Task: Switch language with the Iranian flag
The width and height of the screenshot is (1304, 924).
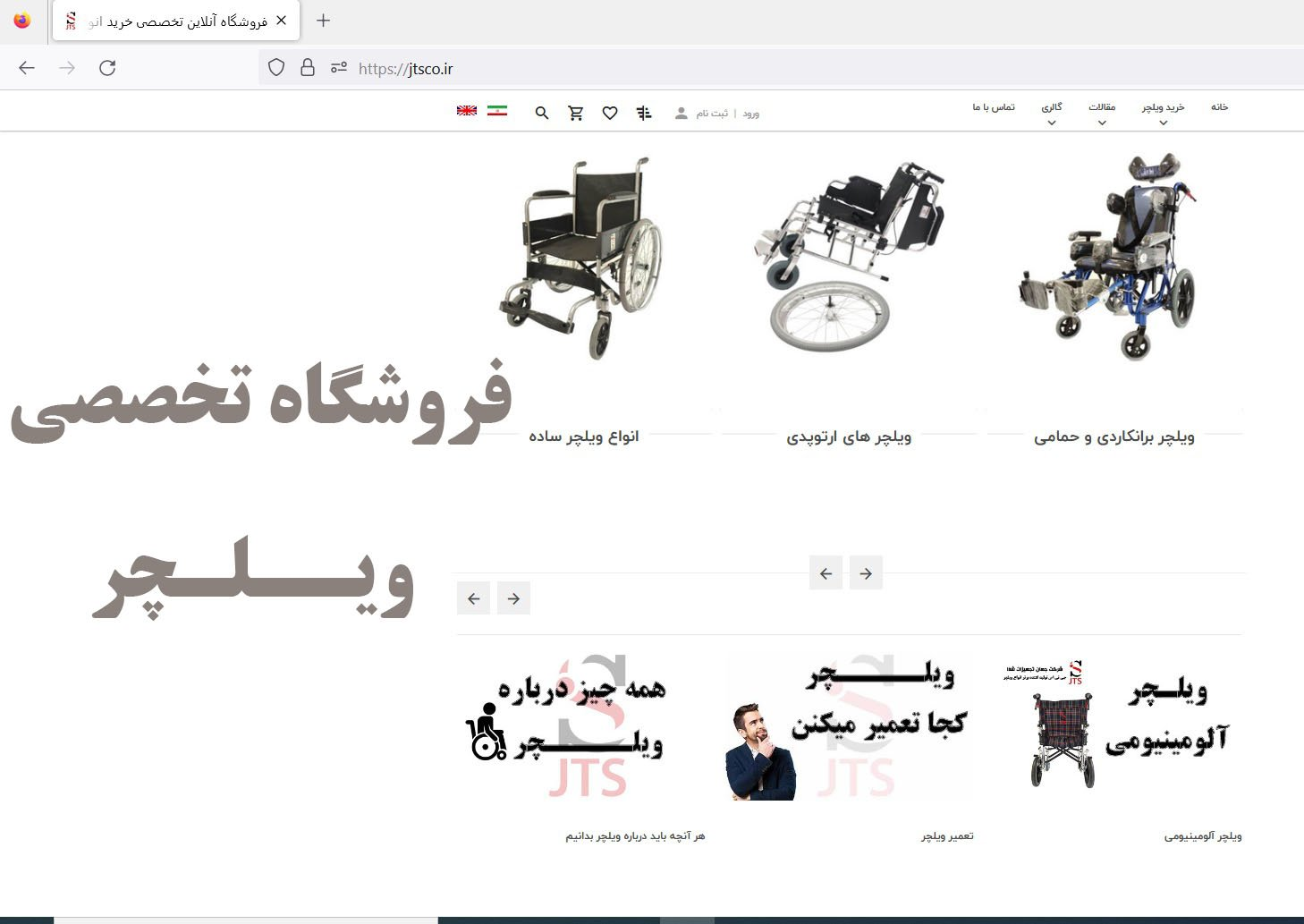Action: click(x=497, y=111)
